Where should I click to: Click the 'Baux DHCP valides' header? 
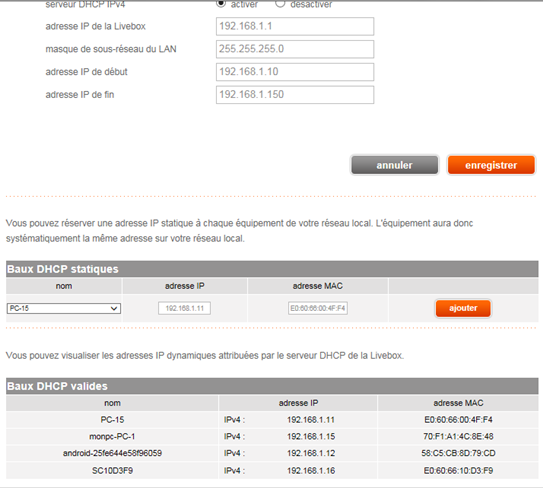[272, 386]
